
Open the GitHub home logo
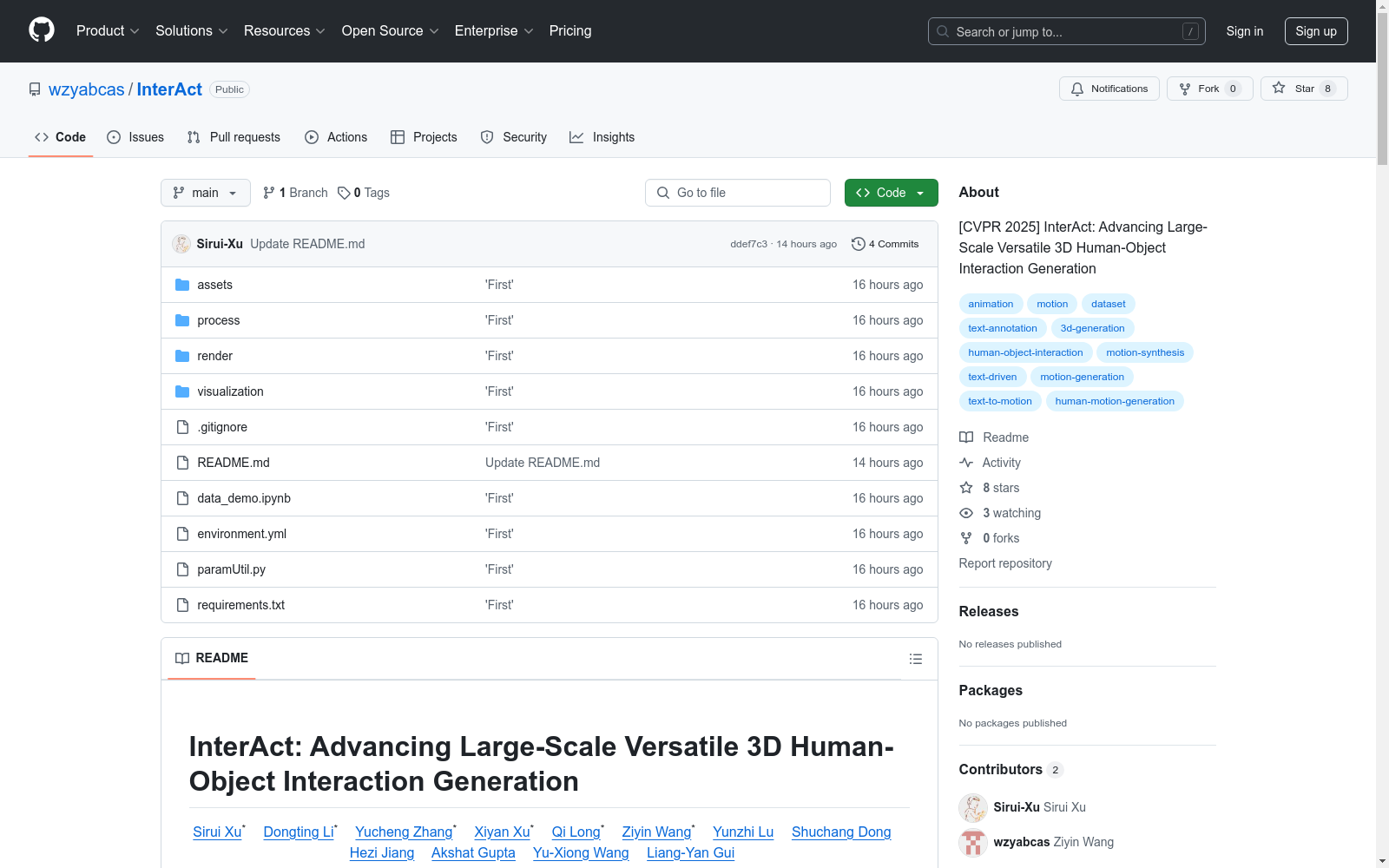[x=42, y=30]
